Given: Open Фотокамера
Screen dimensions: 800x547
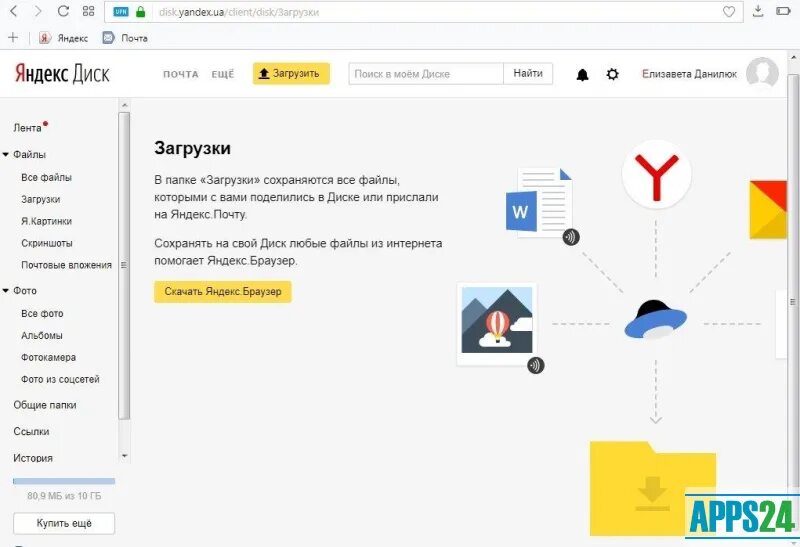Looking at the screenshot, I should click(48, 358).
